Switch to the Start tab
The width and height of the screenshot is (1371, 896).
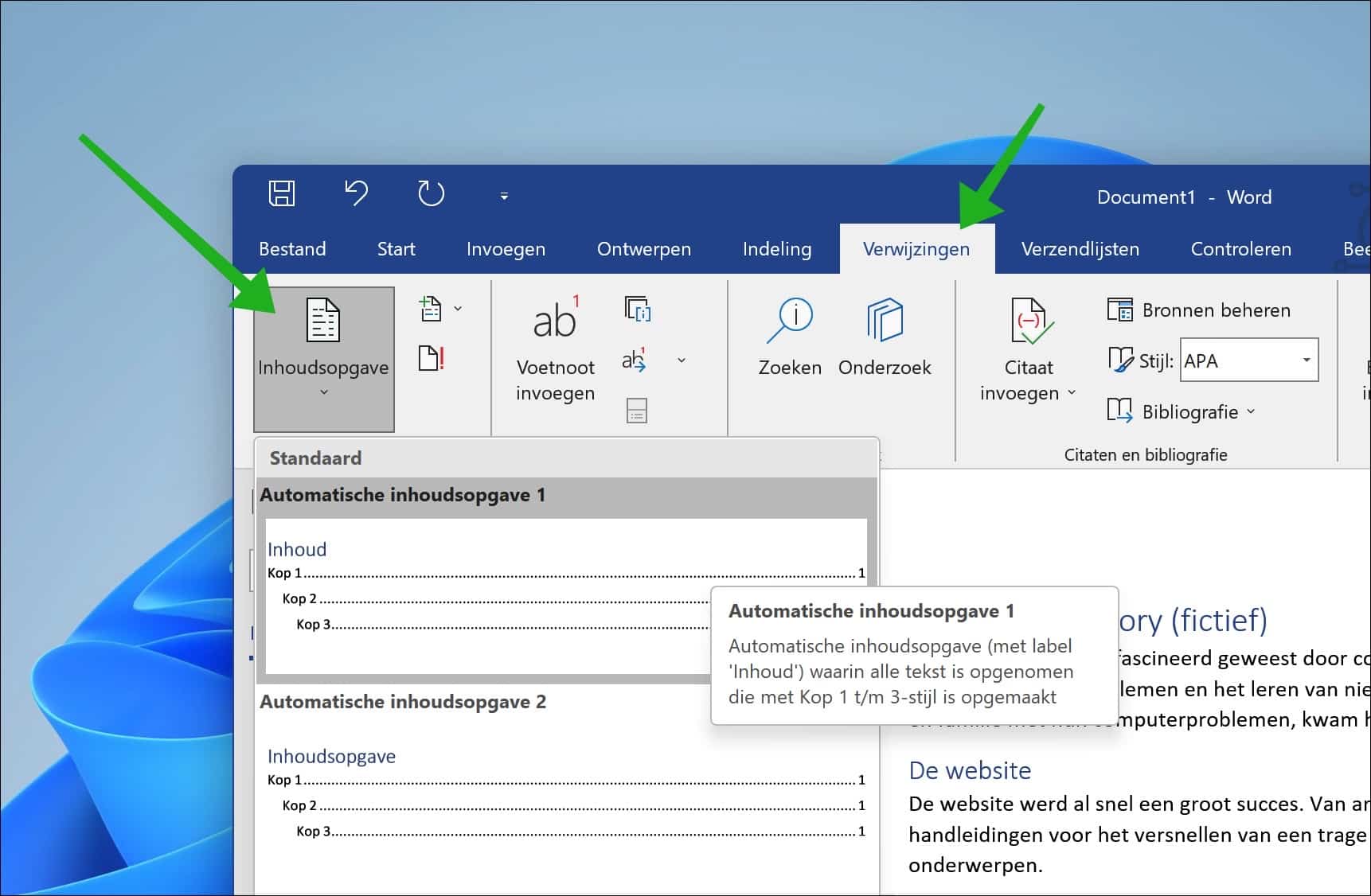pyautogui.click(x=396, y=248)
